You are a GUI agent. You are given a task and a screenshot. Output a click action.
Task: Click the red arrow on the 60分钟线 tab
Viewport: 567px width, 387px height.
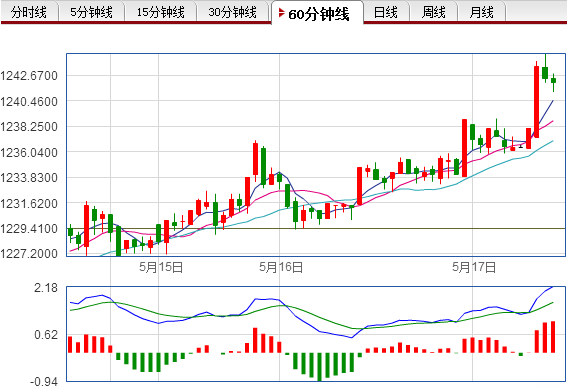point(282,13)
